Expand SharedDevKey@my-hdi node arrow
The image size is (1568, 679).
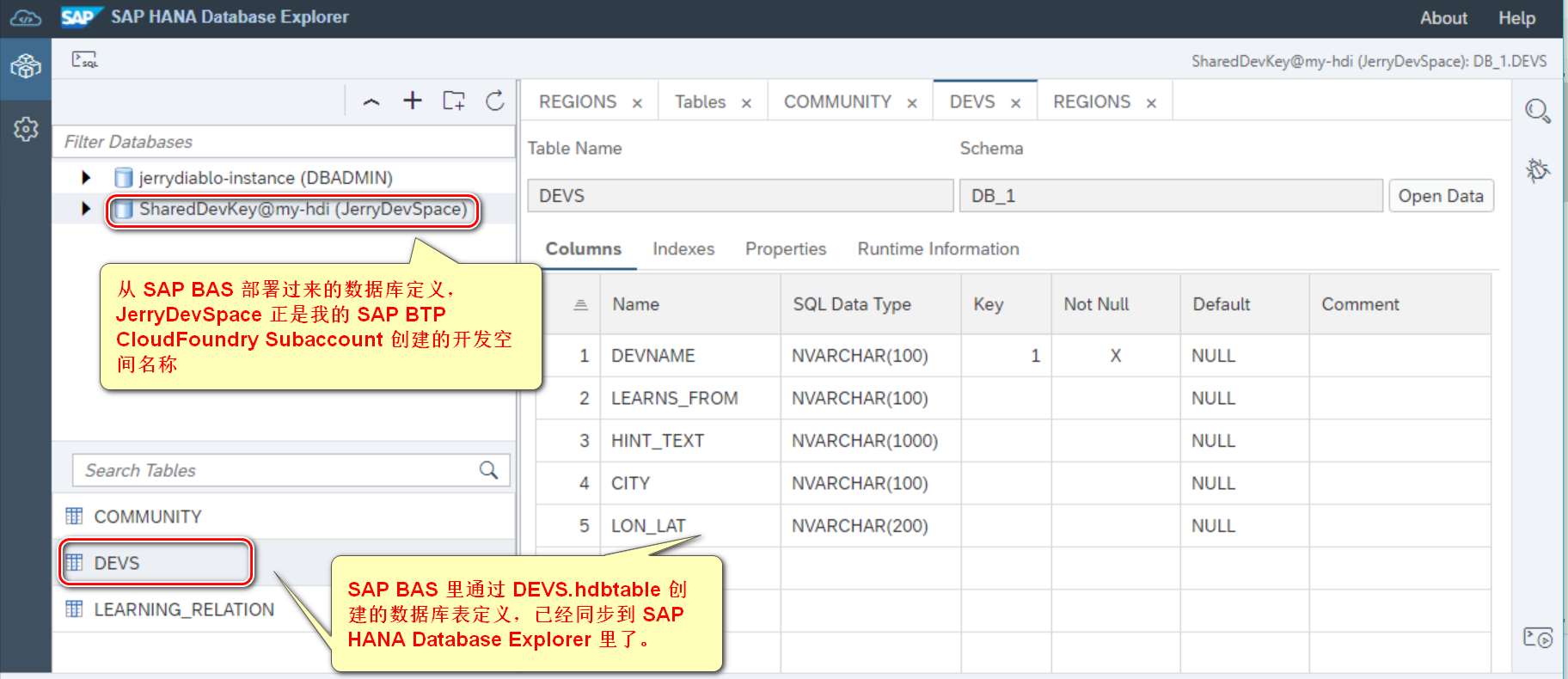click(85, 209)
